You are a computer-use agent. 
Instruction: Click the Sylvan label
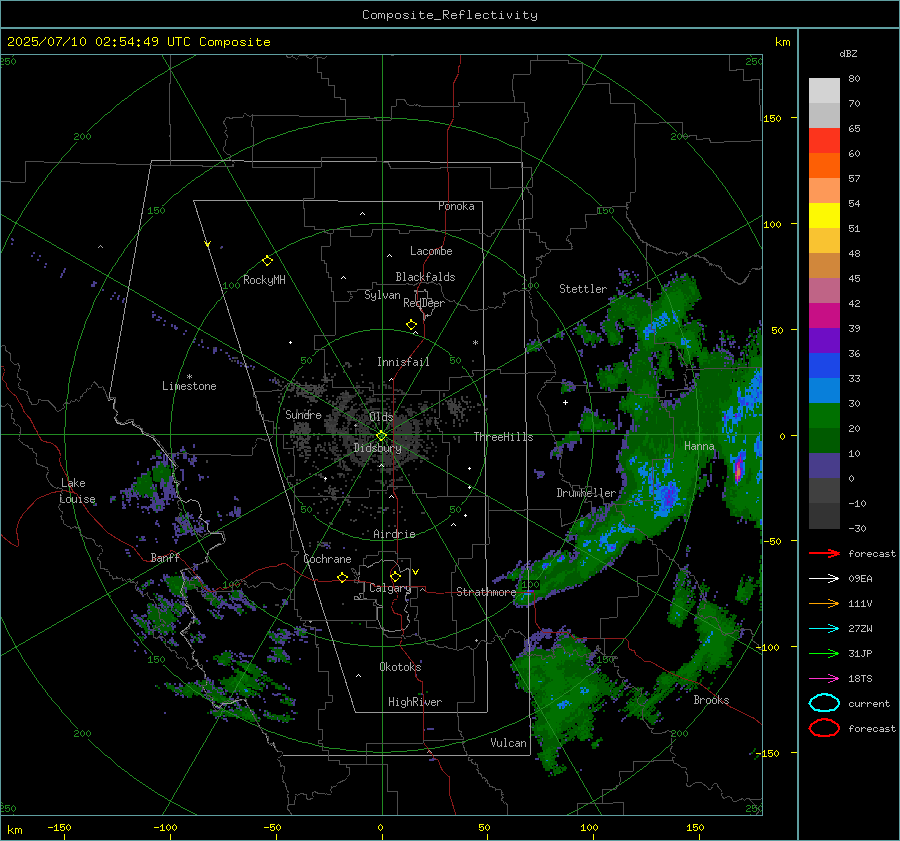coord(382,295)
